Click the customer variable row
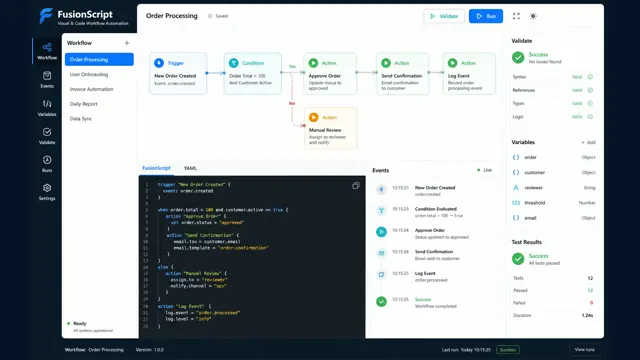This screenshot has width=640, height=360. click(x=553, y=173)
